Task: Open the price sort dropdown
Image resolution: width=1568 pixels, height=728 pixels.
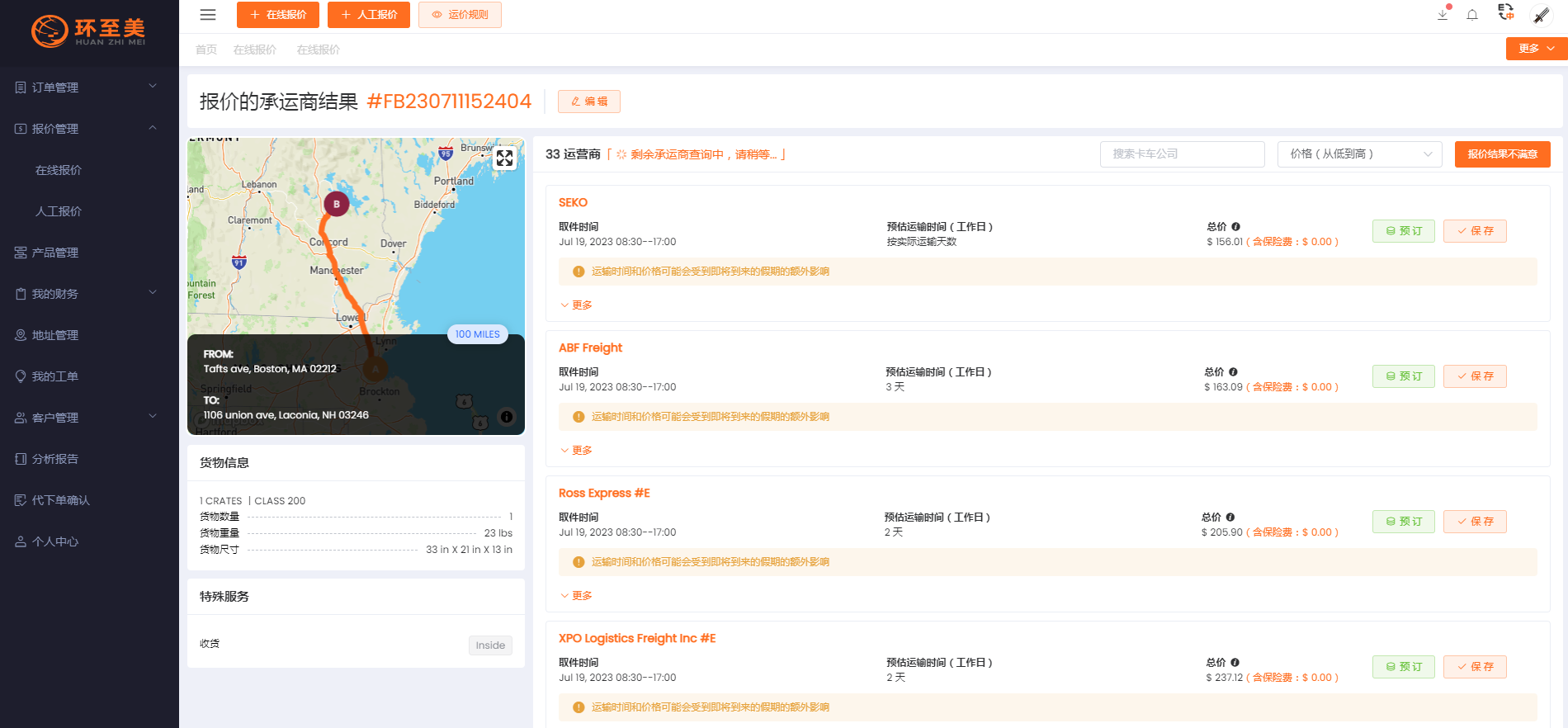Action: [x=1359, y=154]
